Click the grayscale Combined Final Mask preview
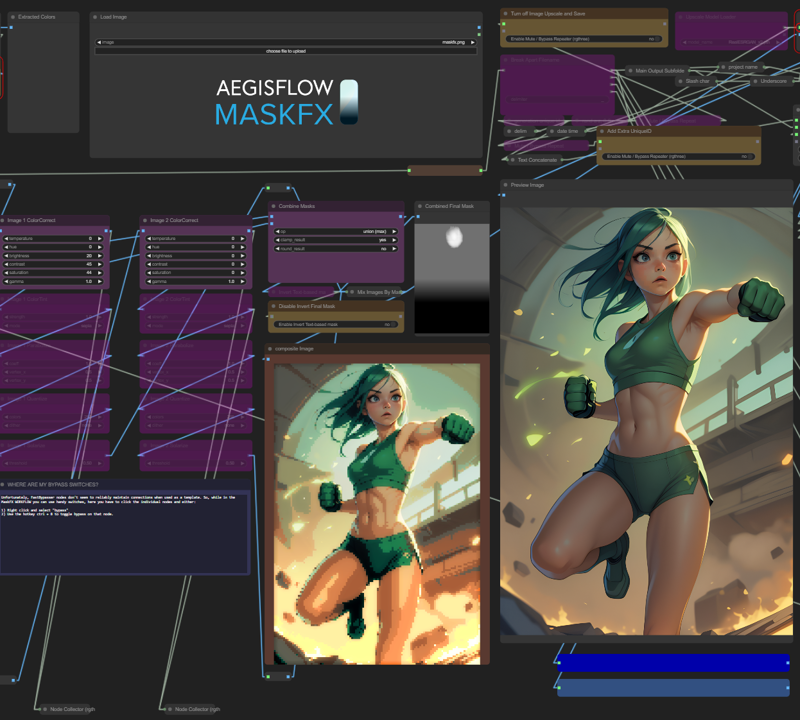800x720 pixels. click(x=452, y=279)
